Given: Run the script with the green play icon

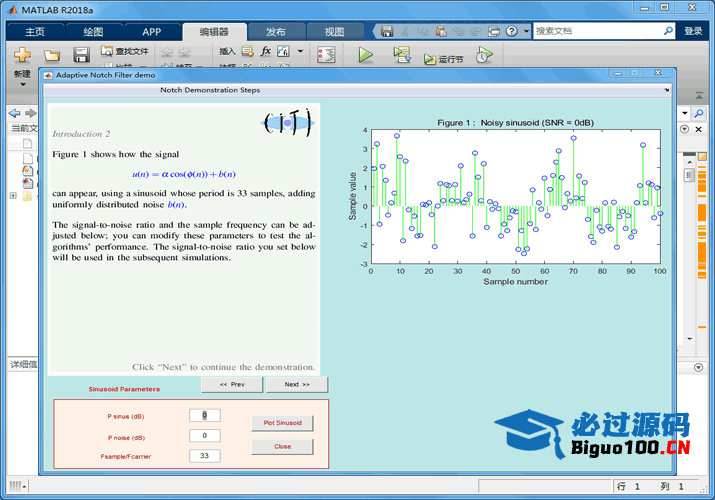Looking at the screenshot, I should pyautogui.click(x=365, y=55).
